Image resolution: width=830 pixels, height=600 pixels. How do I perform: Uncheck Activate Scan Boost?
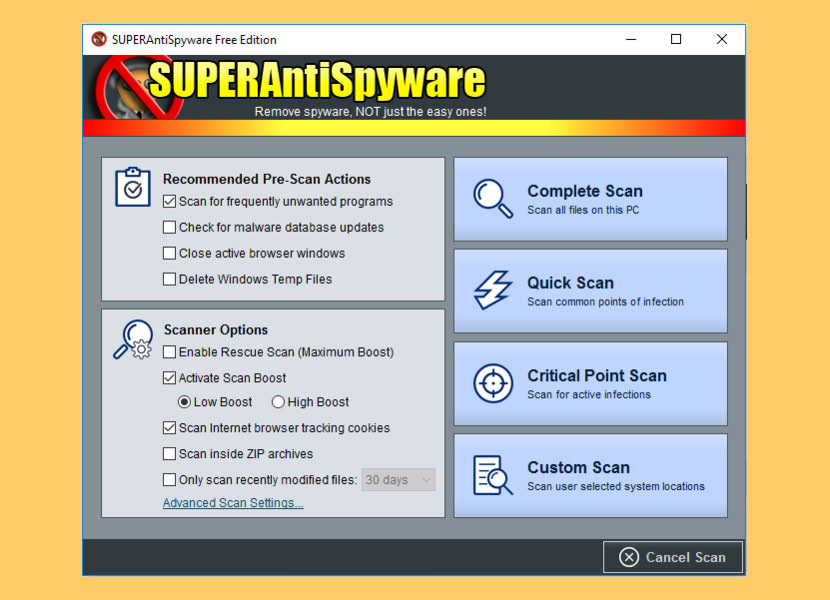[169, 378]
